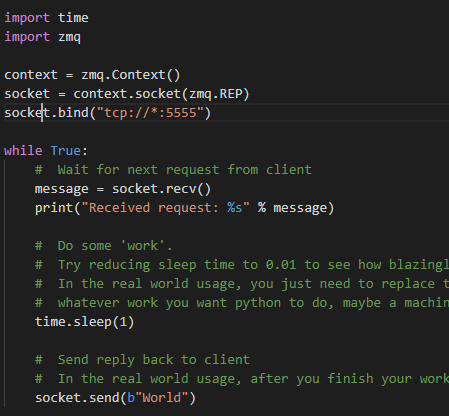
Task: Click the 'zmq' module name in import
Action: point(69,37)
